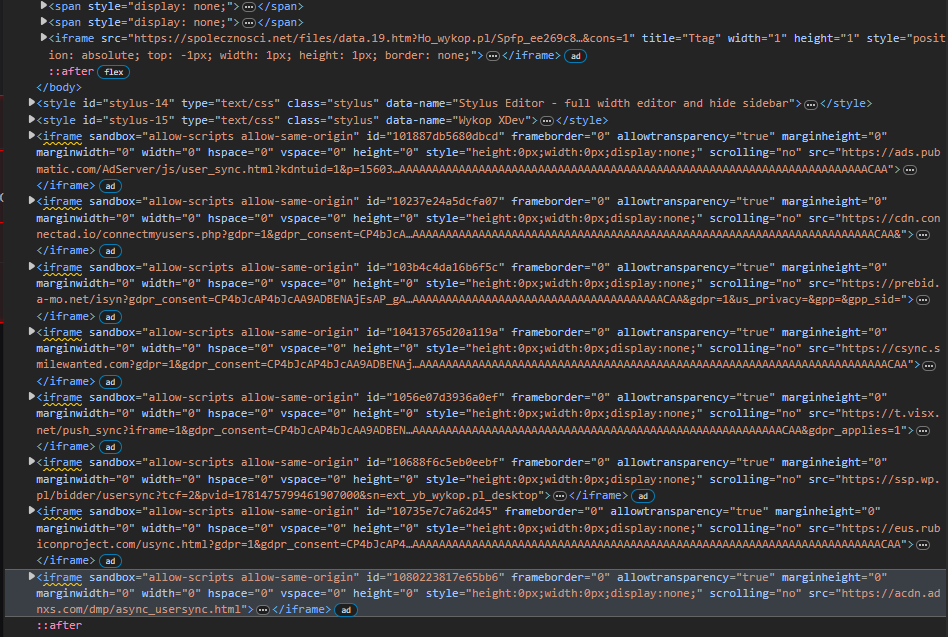
Task: Click the ad badge for iframe 10688f6c5eb0eebf
Action: click(x=643, y=496)
